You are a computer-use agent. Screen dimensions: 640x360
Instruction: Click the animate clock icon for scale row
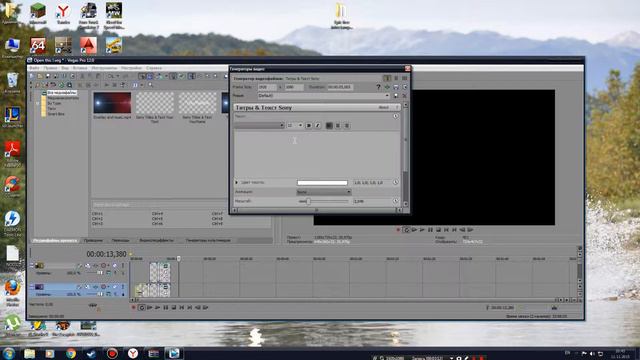click(x=396, y=201)
